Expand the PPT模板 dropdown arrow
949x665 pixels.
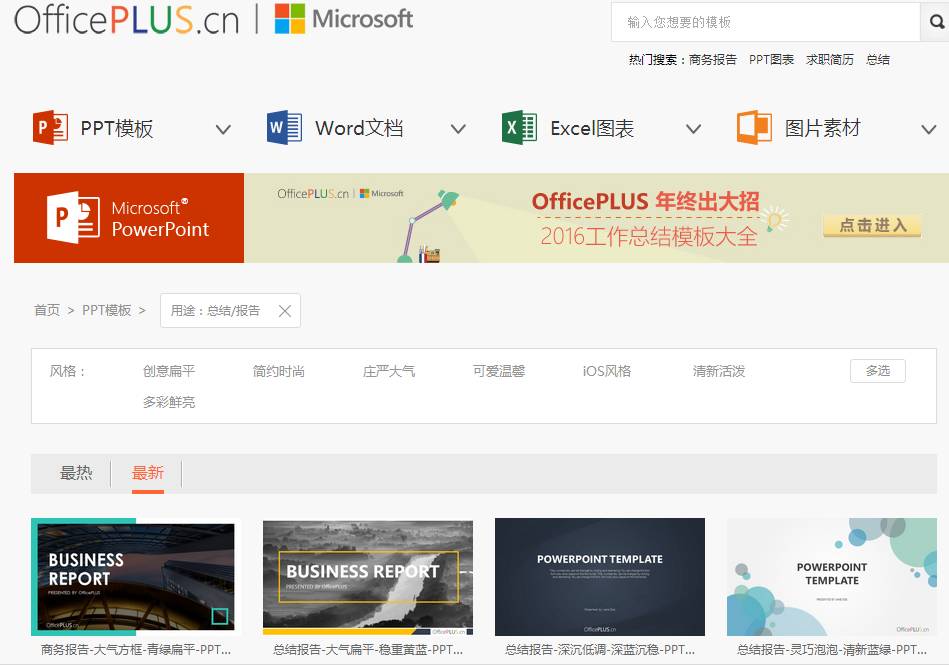point(223,129)
